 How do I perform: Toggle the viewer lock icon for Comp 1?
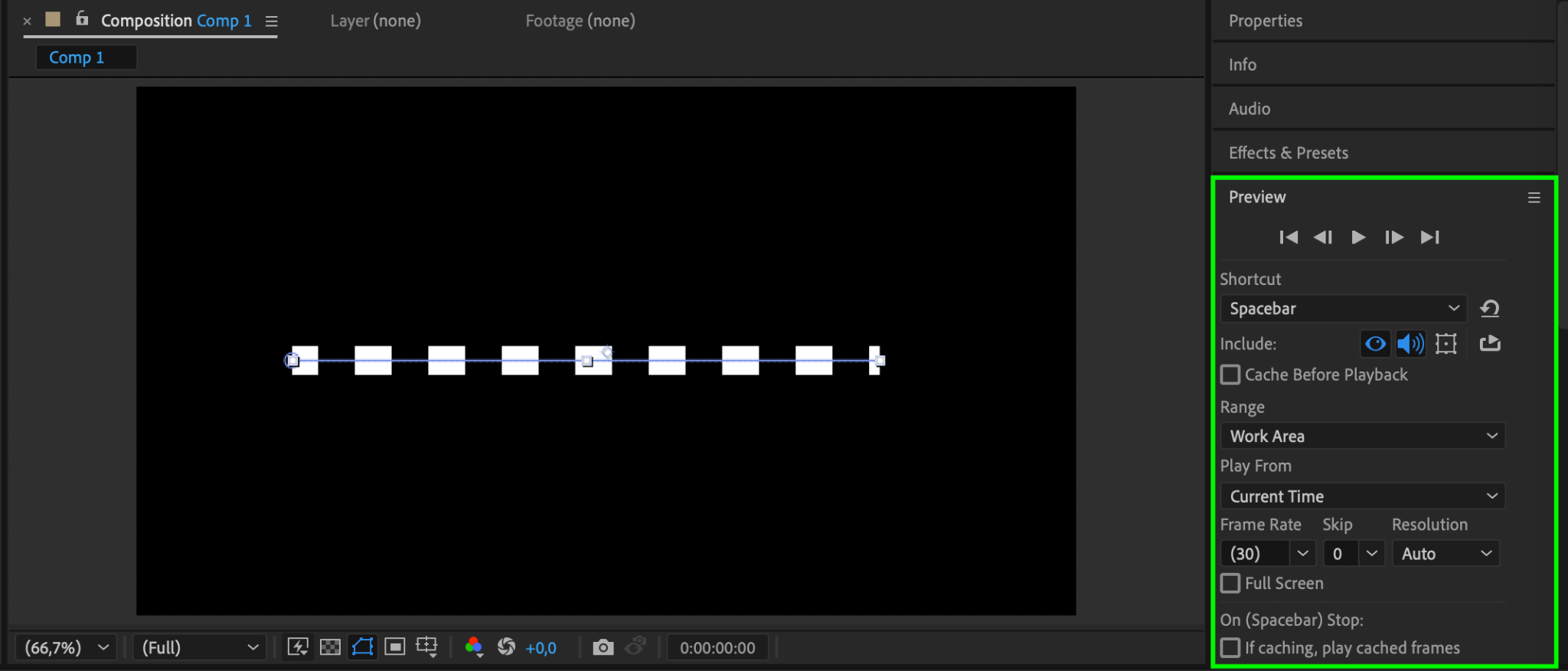point(82,18)
